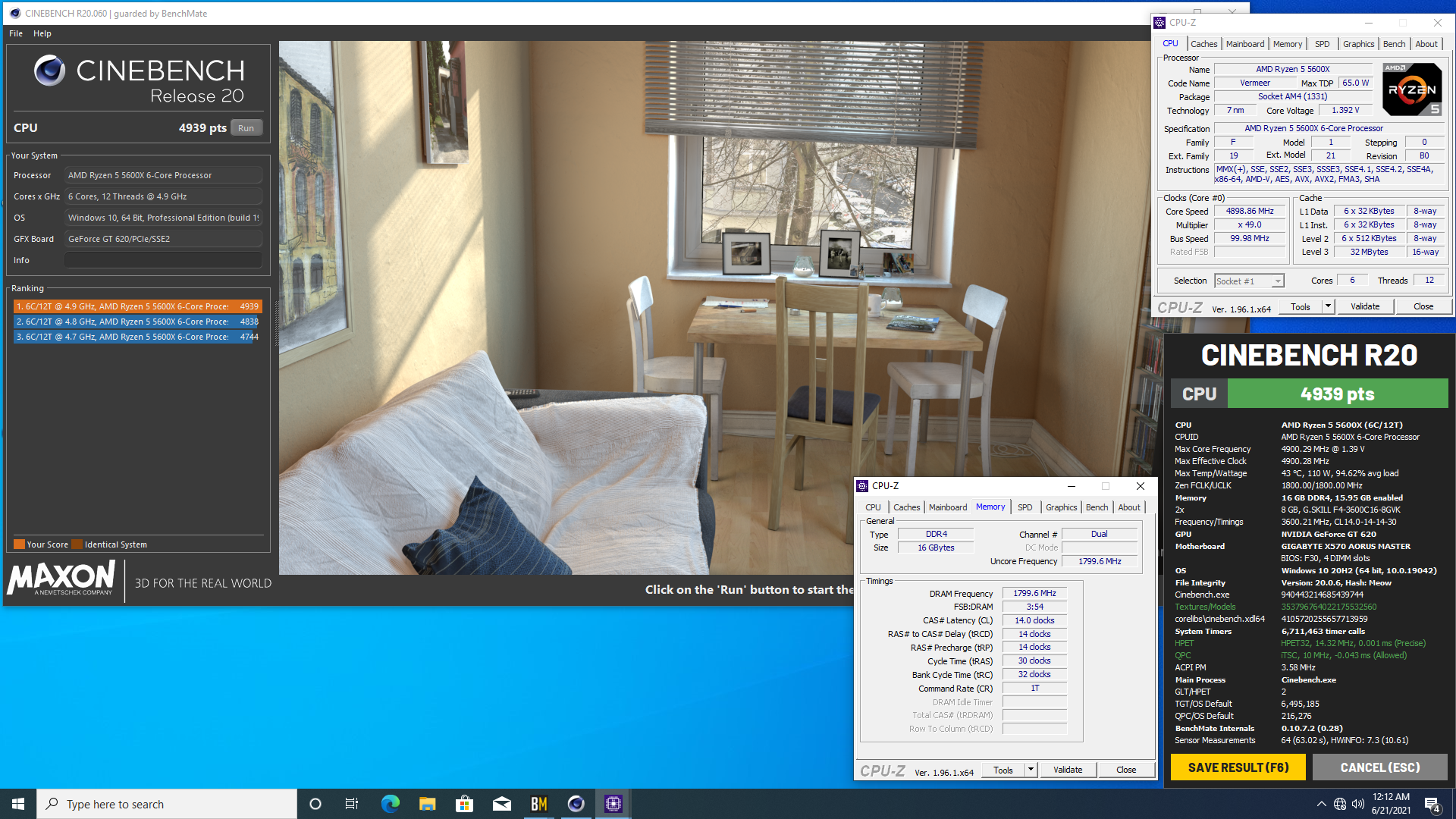Viewport: 1456px width, 819px height.
Task: Switch to Bench tab in the top CPU-Z window
Action: (1394, 44)
